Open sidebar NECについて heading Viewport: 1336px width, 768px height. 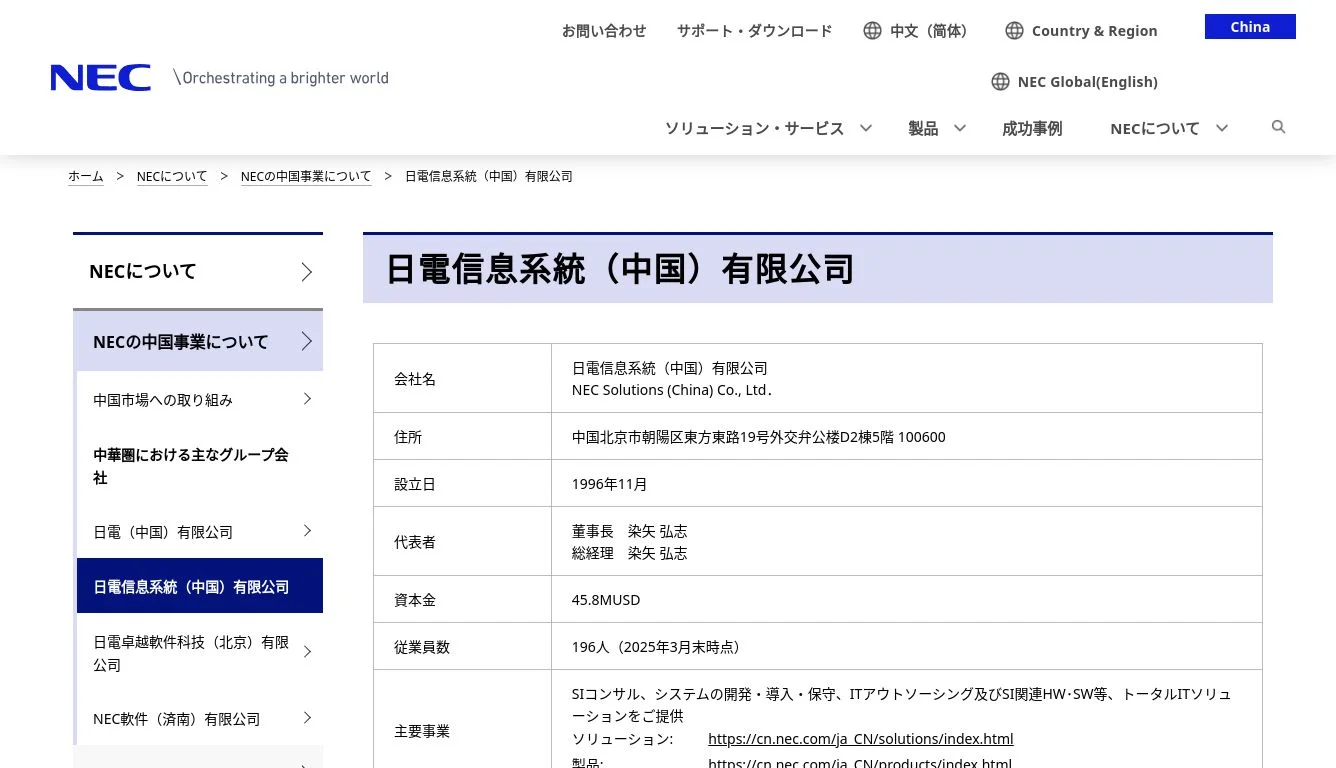[x=198, y=271]
